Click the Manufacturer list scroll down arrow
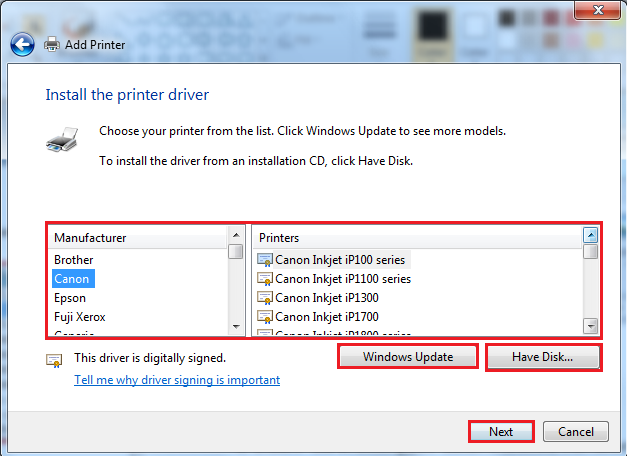 click(236, 327)
